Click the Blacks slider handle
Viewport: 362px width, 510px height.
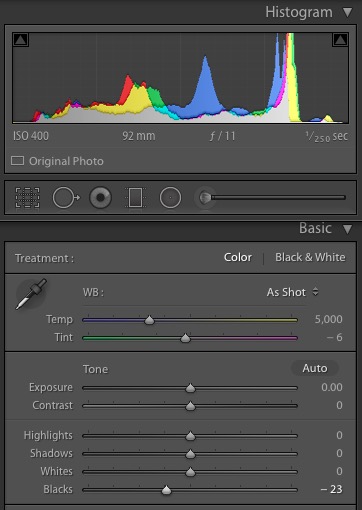tap(166, 490)
